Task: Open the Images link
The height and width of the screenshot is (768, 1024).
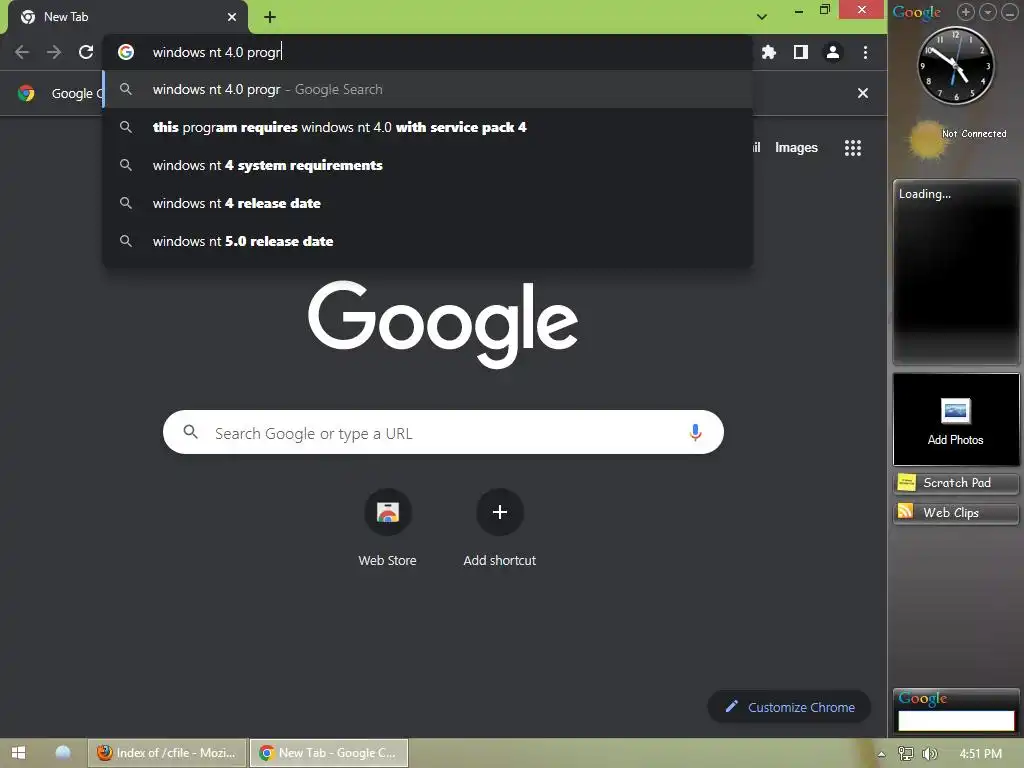Action: point(796,148)
